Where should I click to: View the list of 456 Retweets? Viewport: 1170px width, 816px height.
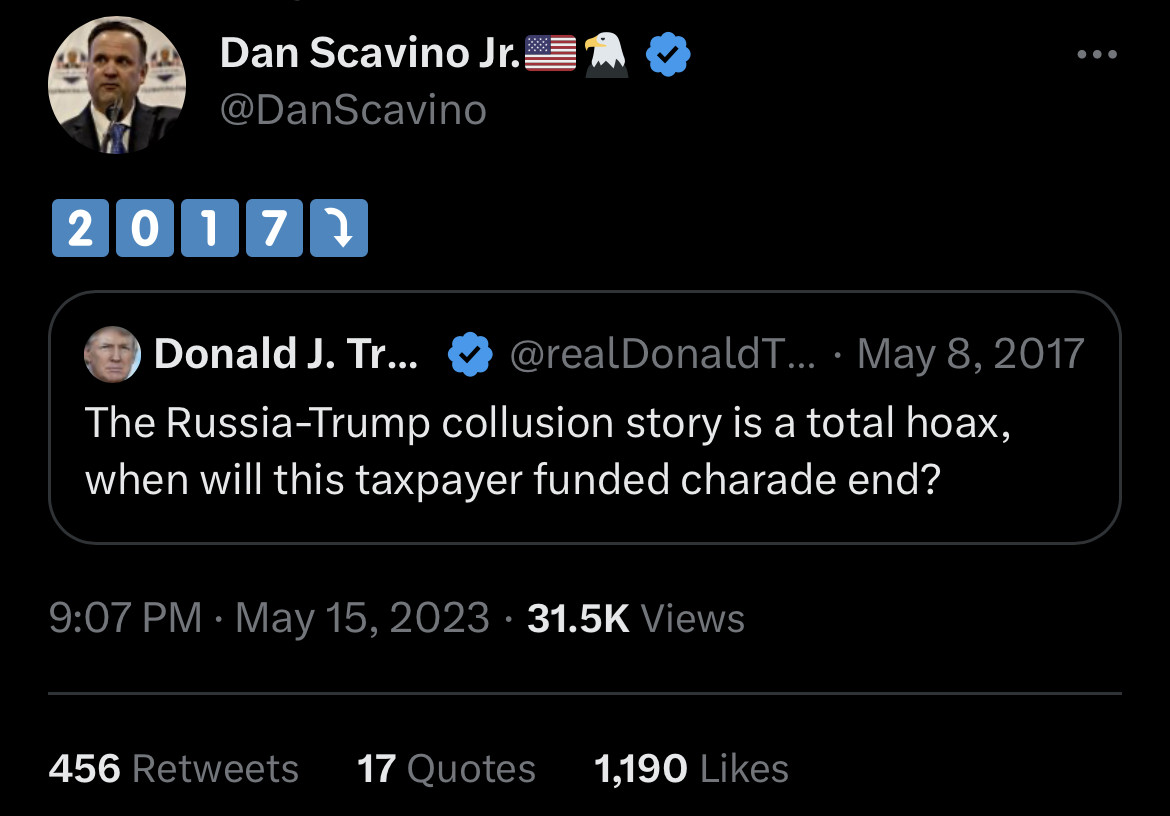(x=174, y=769)
